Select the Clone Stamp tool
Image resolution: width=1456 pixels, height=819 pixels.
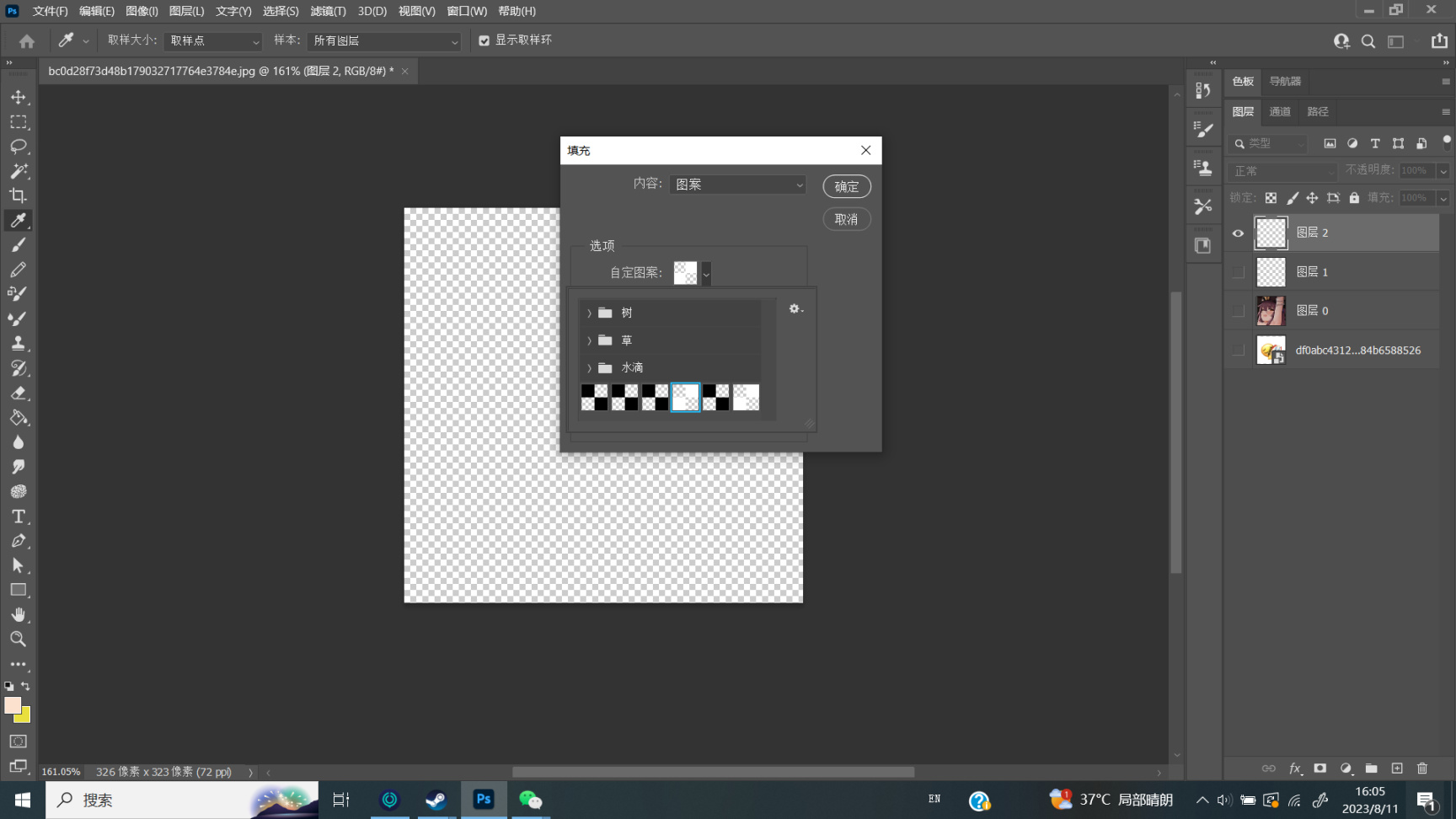click(x=19, y=343)
